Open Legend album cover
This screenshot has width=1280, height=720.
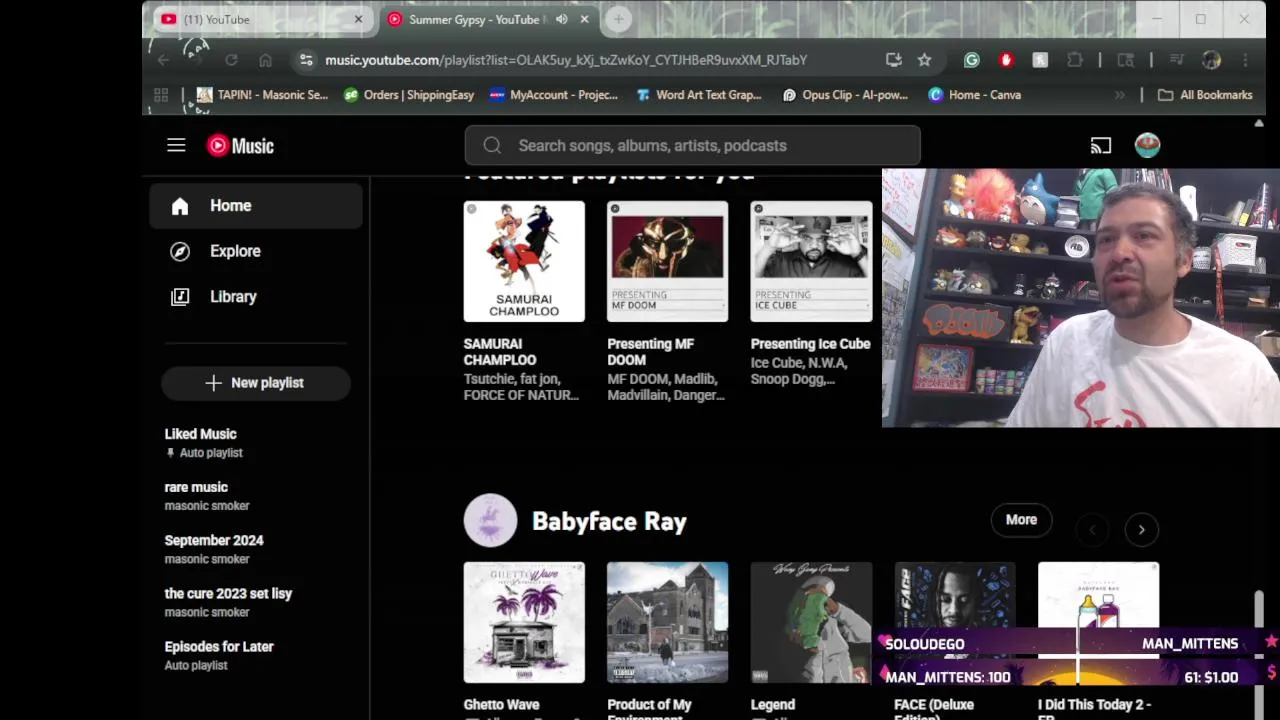point(811,622)
